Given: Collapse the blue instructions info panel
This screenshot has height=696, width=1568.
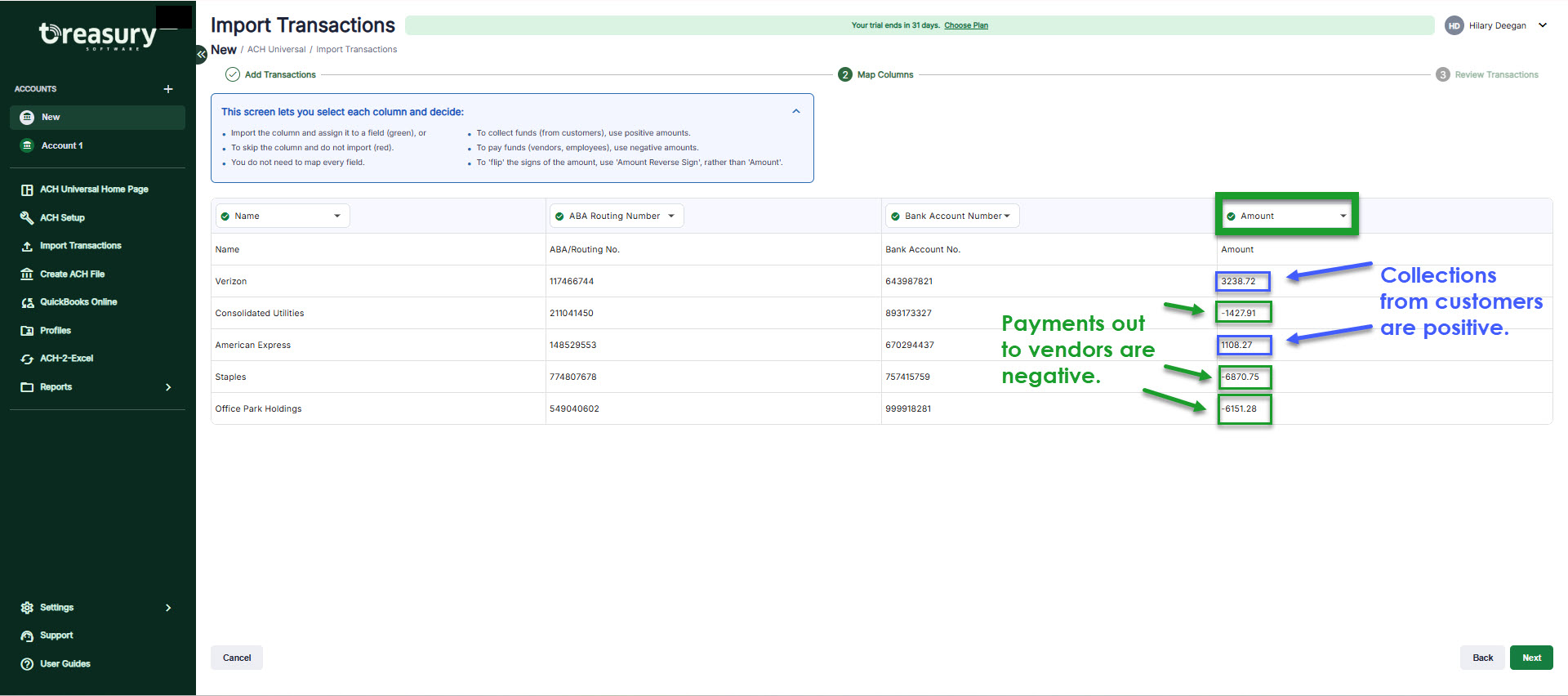Looking at the screenshot, I should (x=796, y=111).
